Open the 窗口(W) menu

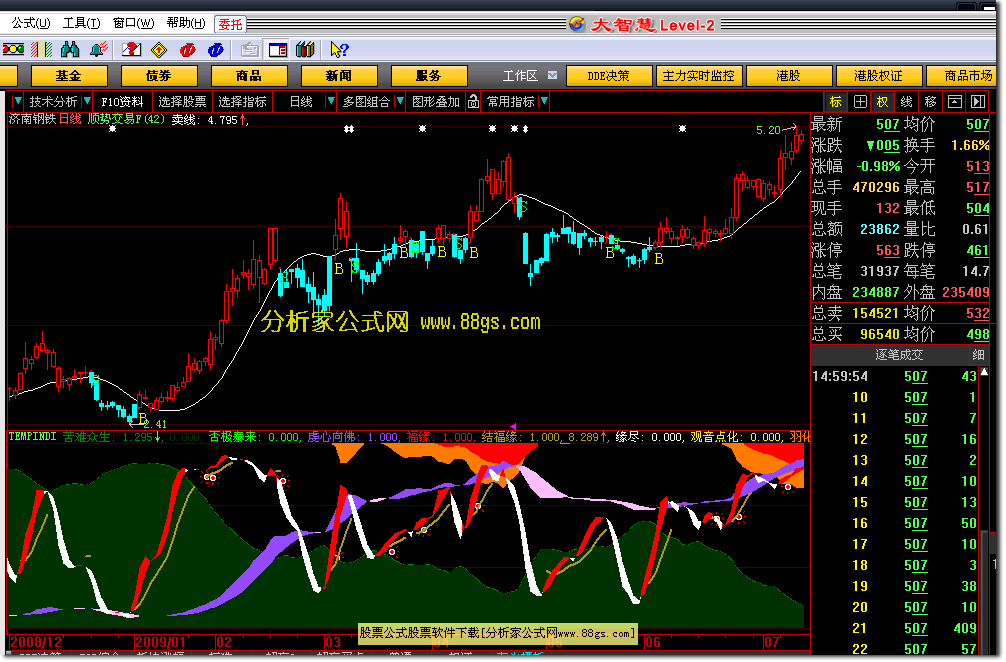pos(133,23)
